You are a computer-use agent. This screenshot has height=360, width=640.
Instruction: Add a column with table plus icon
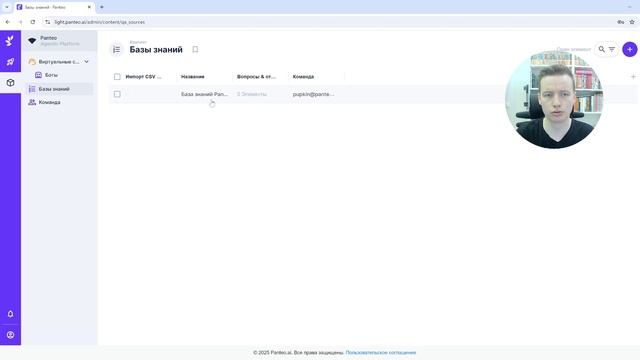(633, 77)
